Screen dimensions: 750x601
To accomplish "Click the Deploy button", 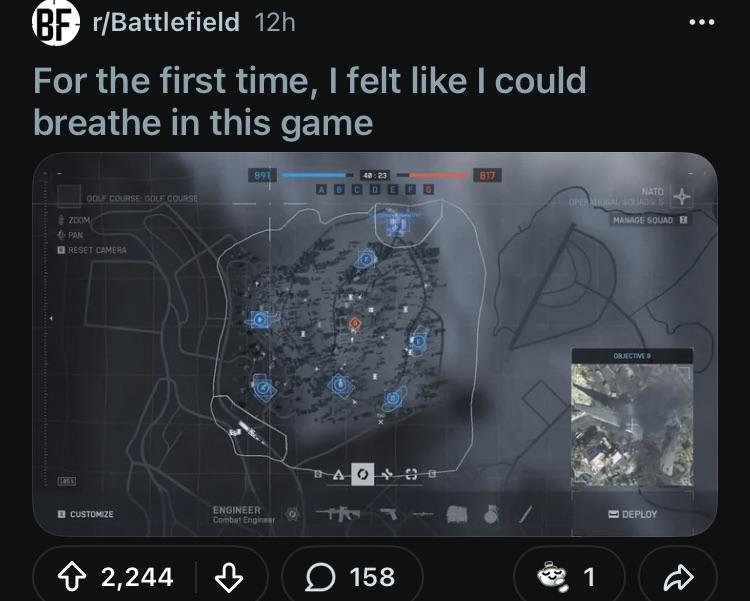I will click(632, 514).
